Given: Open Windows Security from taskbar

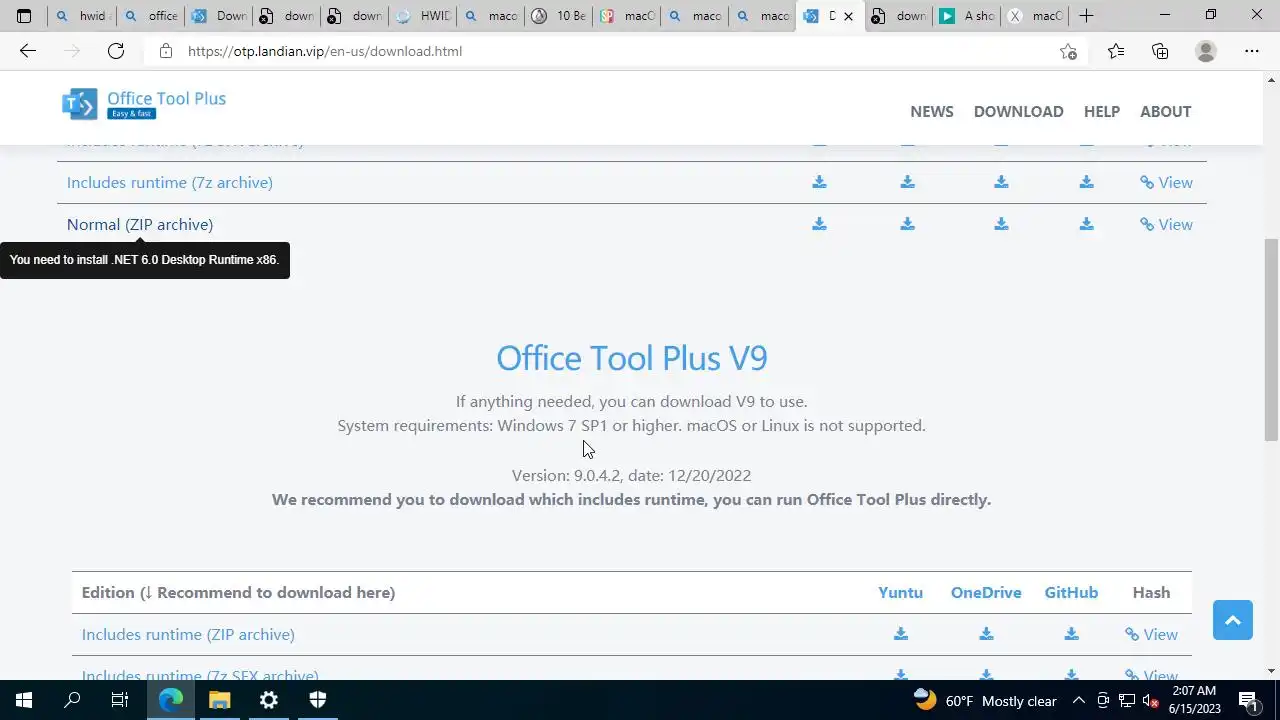Looking at the screenshot, I should pos(318,700).
